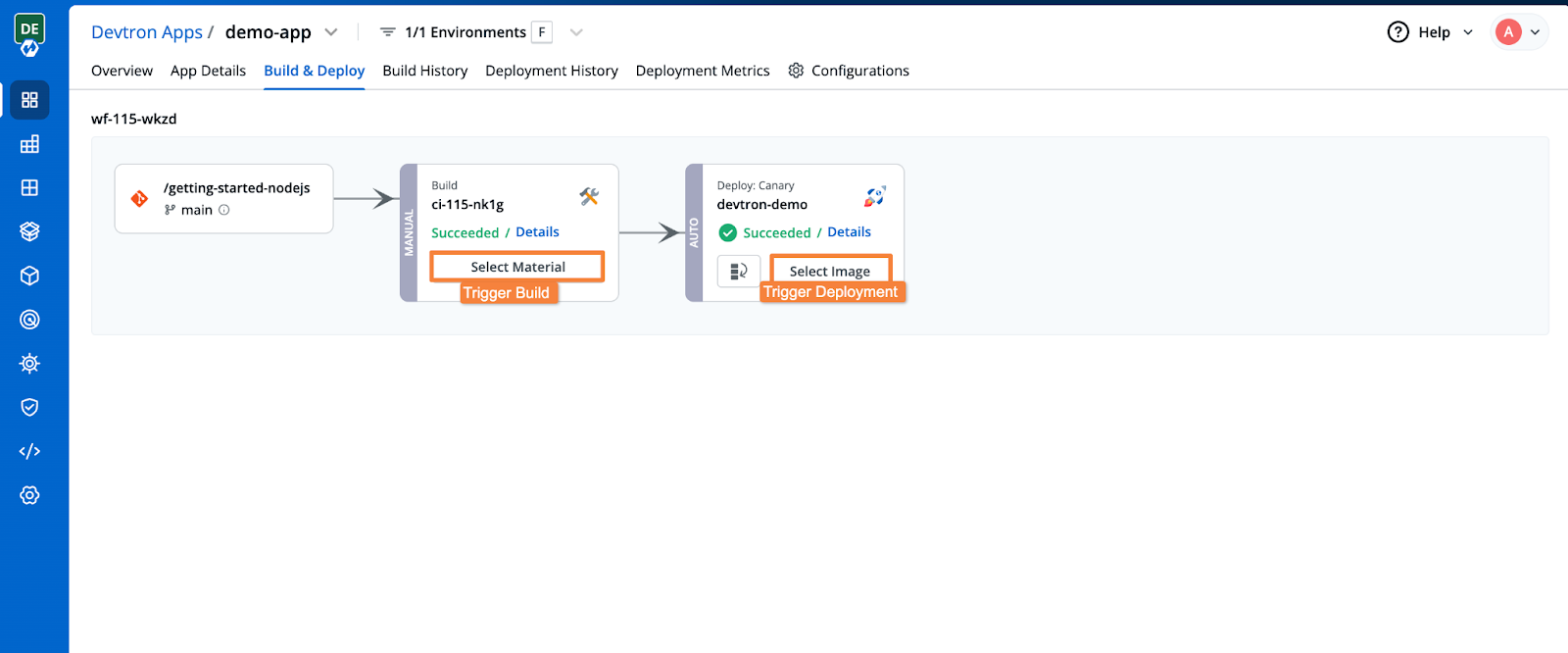Expand the demo-app switcher chevron
This screenshot has width=1568, height=653.
tap(331, 32)
